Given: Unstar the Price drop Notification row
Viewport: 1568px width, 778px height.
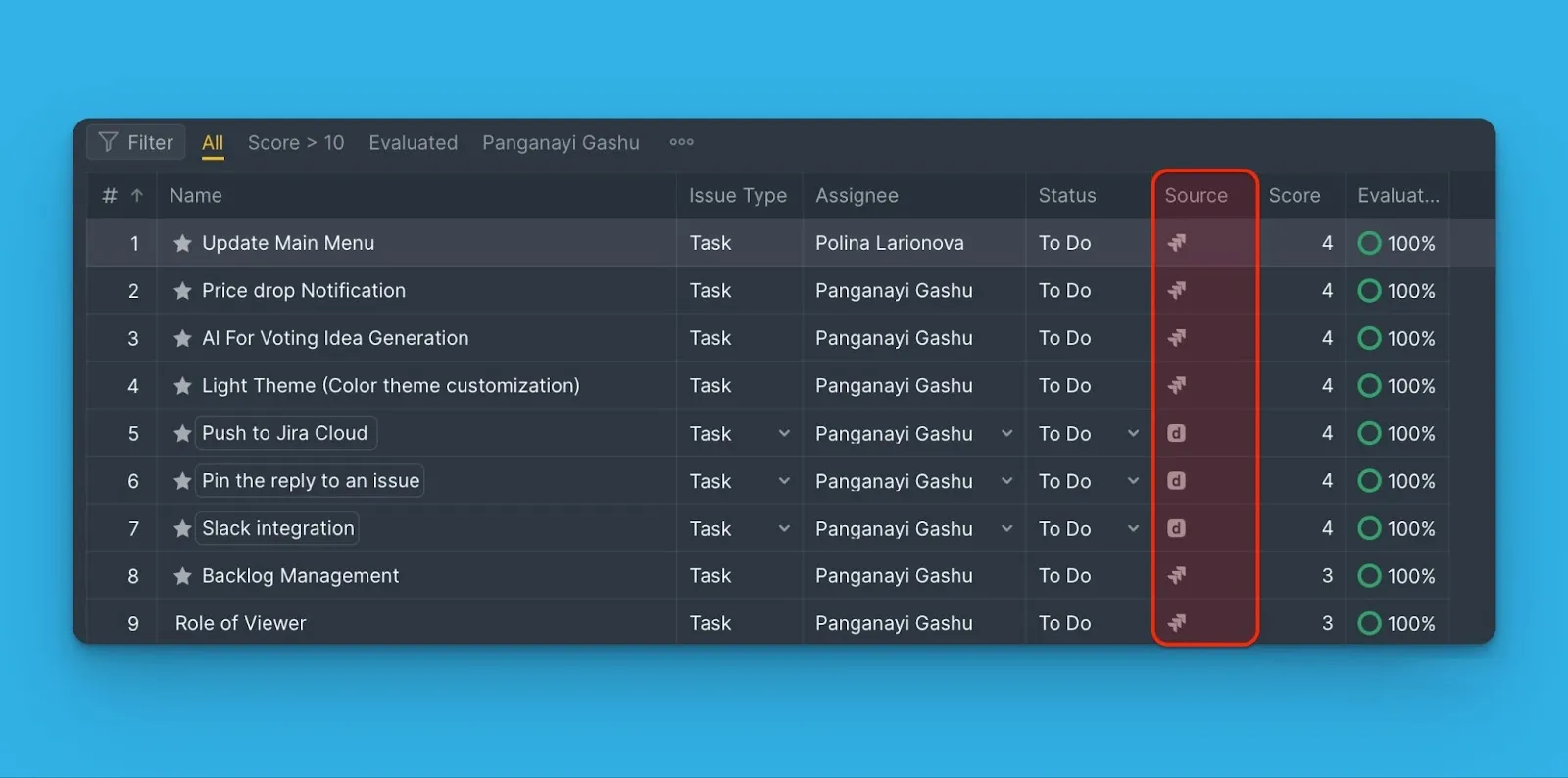Looking at the screenshot, I should [182, 291].
